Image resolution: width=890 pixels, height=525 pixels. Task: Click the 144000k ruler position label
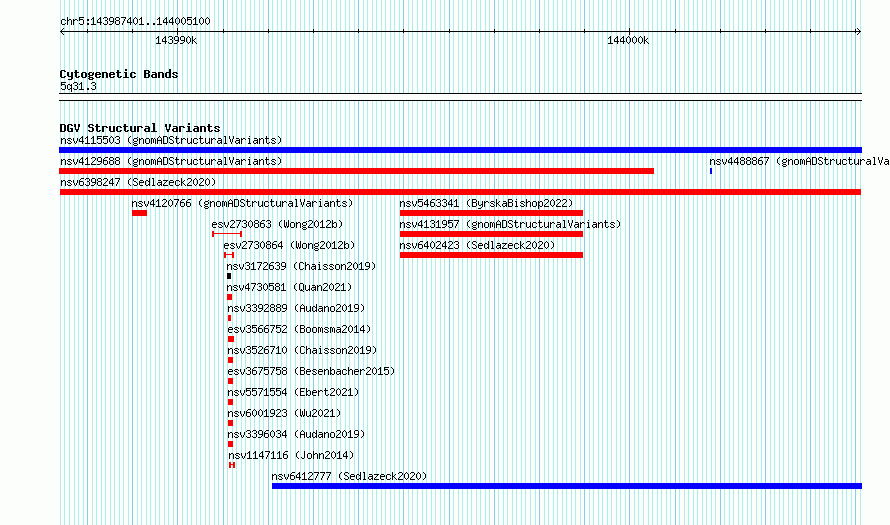pyautogui.click(x=628, y=41)
